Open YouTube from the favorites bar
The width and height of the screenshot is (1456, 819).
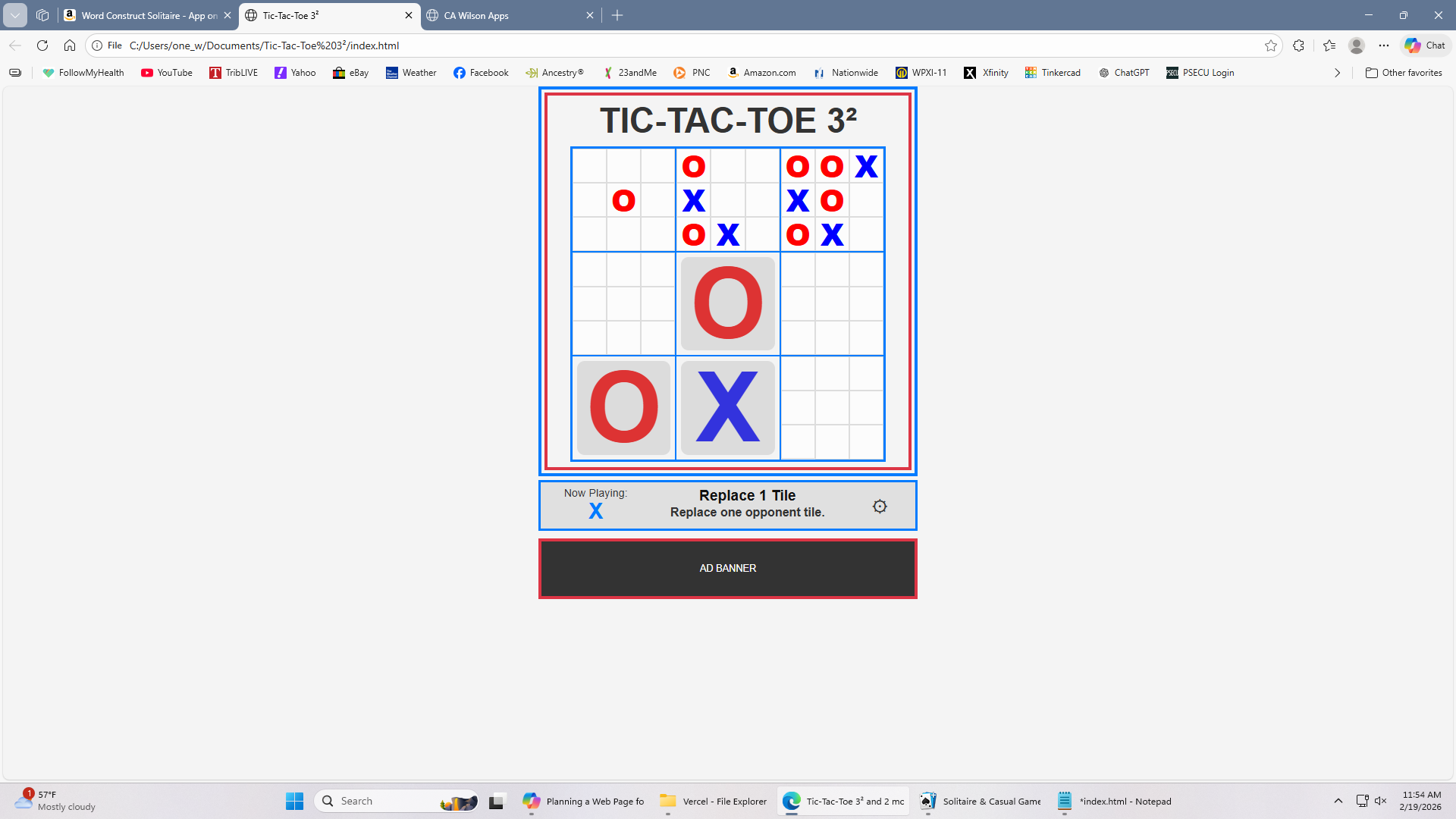pos(166,72)
